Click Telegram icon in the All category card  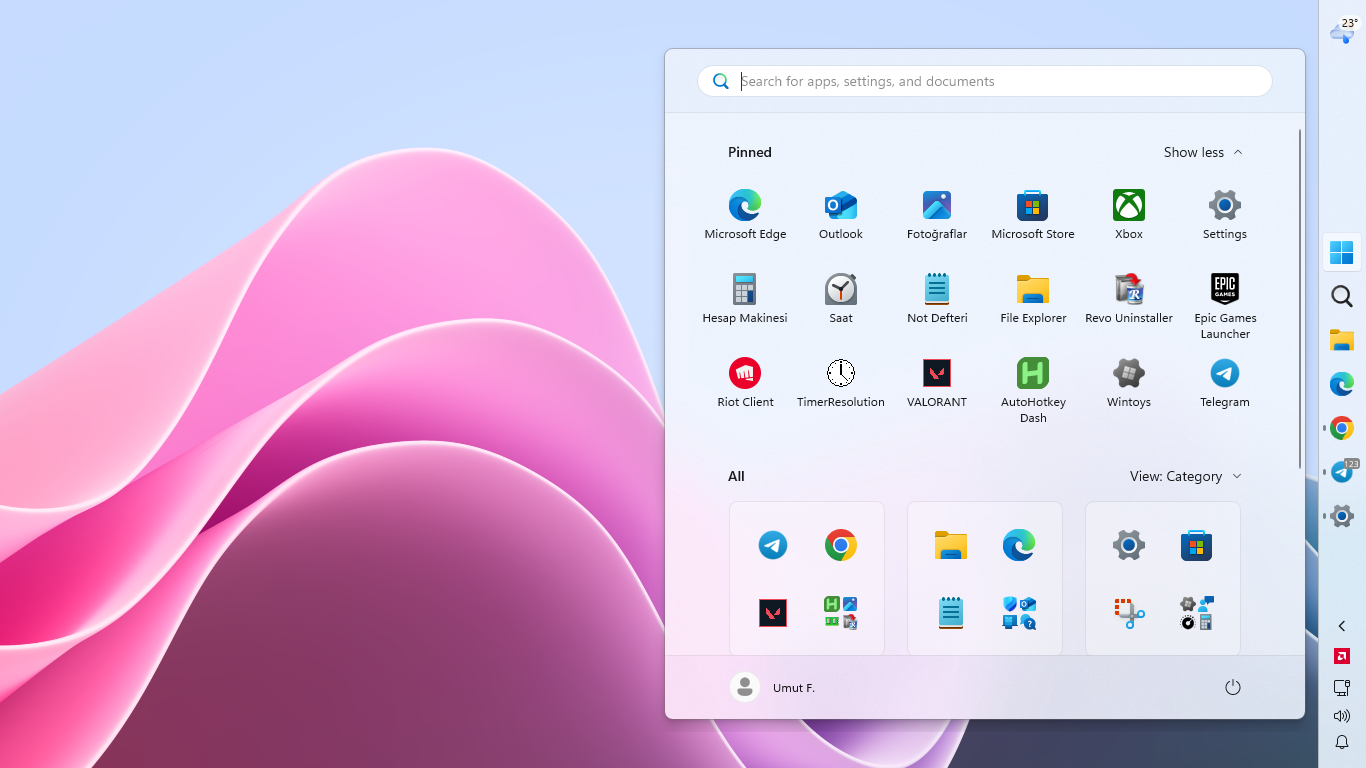[x=773, y=545]
